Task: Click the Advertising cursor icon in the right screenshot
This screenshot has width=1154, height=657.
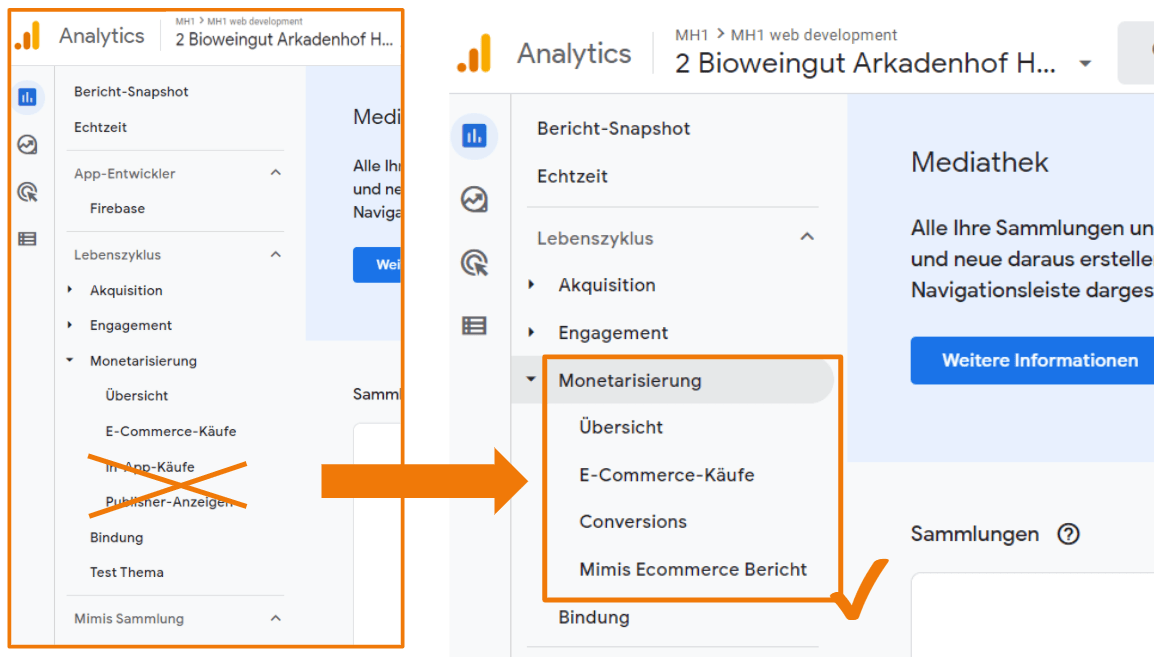Action: click(x=474, y=263)
